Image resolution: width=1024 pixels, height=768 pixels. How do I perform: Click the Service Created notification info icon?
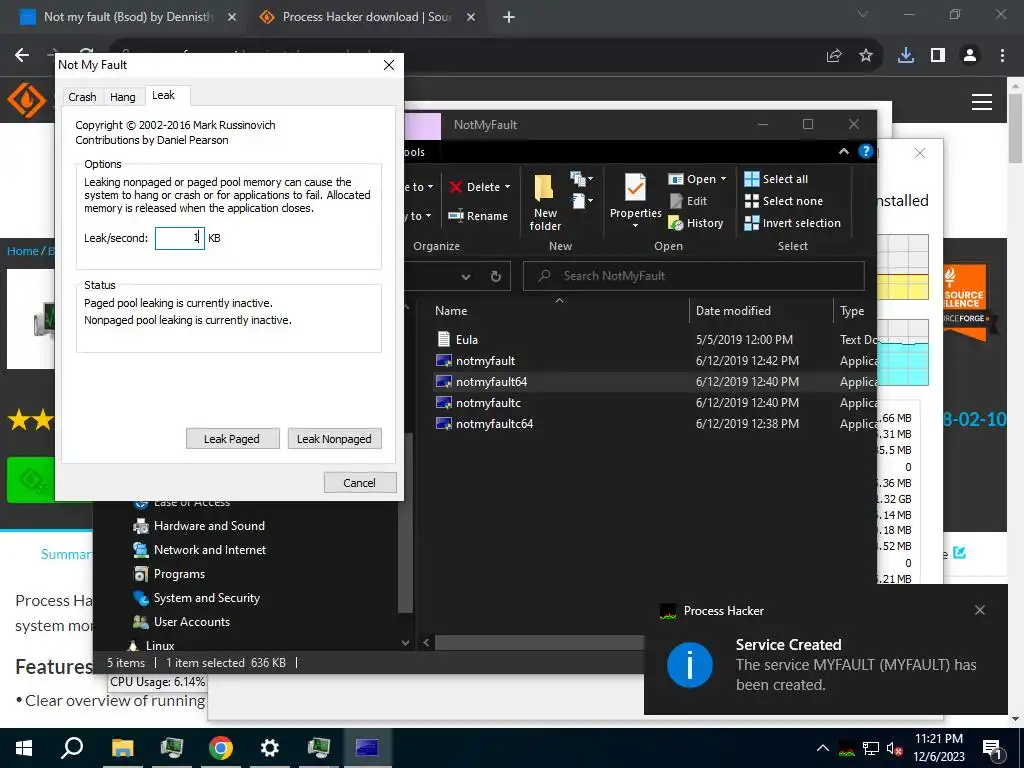tap(690, 665)
